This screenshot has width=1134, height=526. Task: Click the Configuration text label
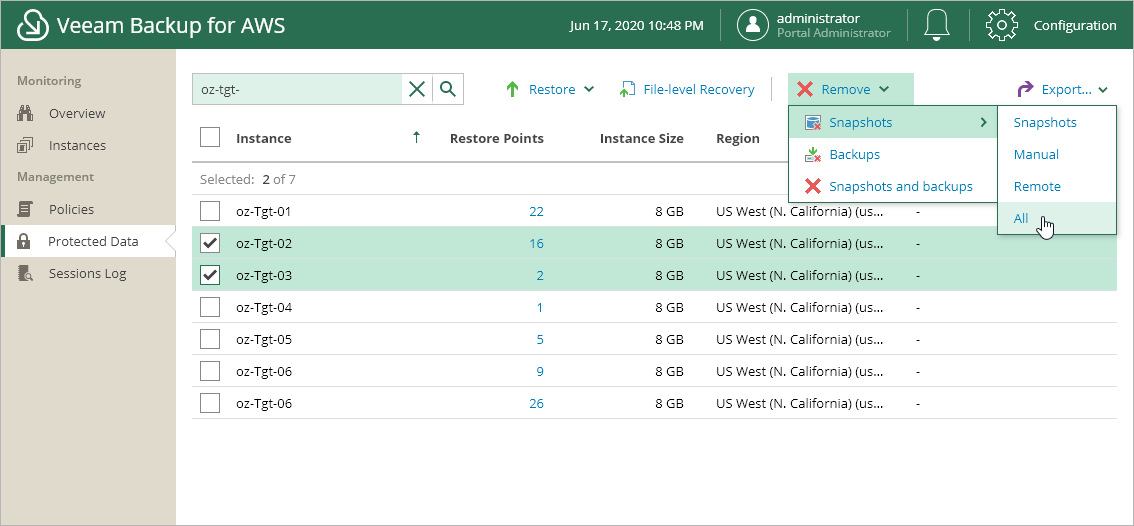[1075, 25]
